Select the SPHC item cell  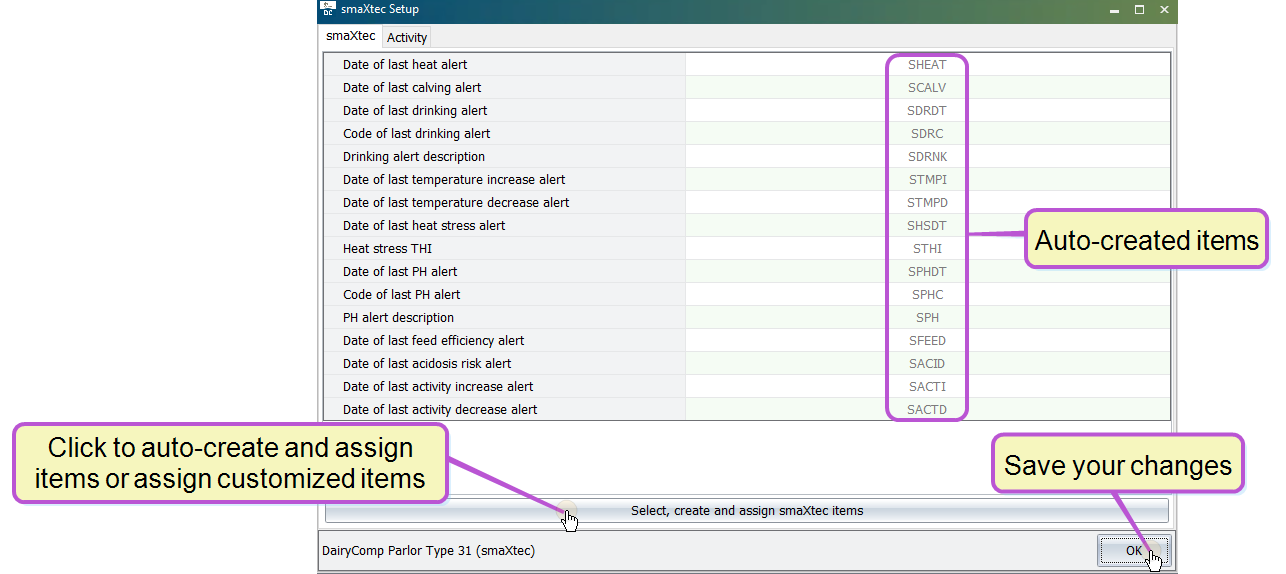click(x=927, y=294)
